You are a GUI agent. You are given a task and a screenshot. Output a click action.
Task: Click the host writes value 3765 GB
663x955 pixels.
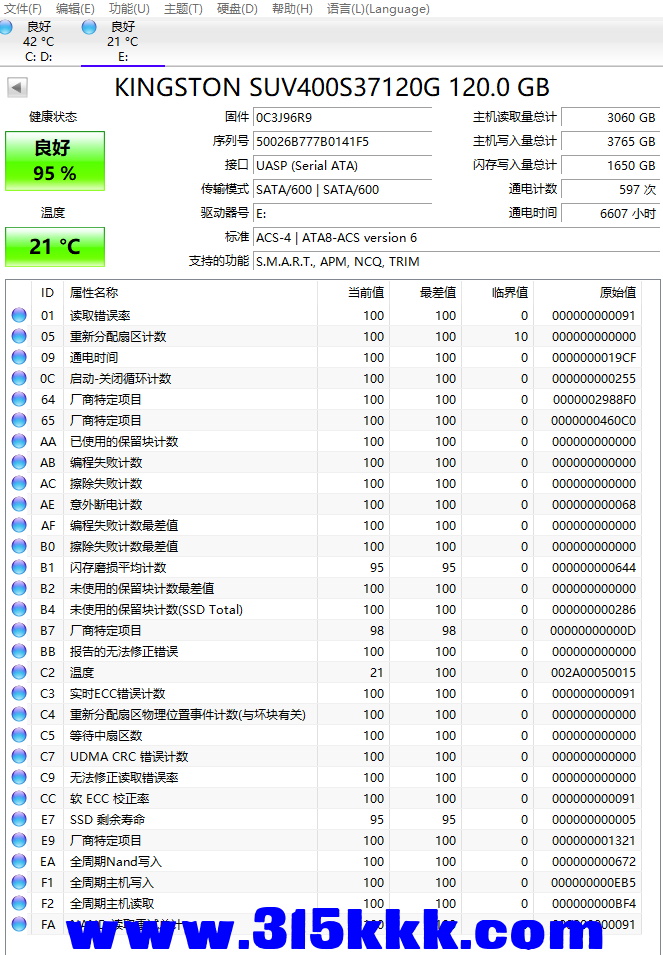pyautogui.click(x=610, y=141)
